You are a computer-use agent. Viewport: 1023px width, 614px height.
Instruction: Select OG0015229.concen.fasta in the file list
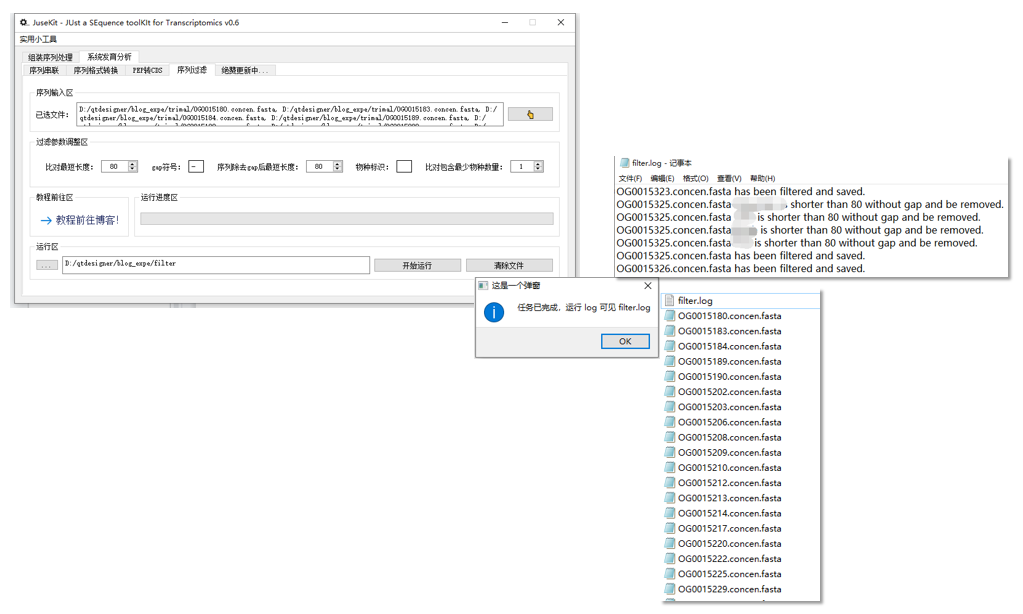click(x=729, y=589)
